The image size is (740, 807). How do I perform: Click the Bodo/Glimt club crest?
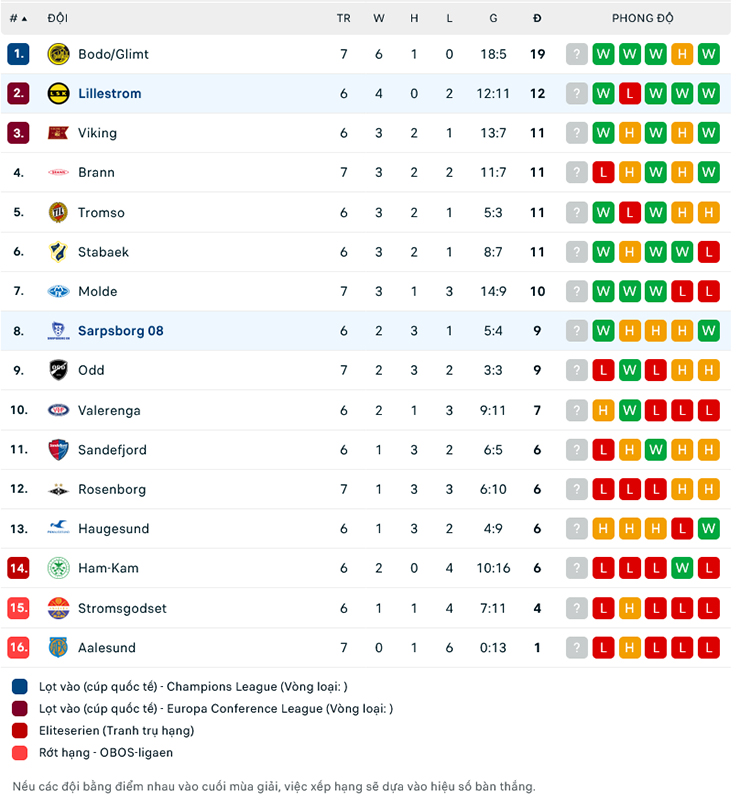(59, 54)
